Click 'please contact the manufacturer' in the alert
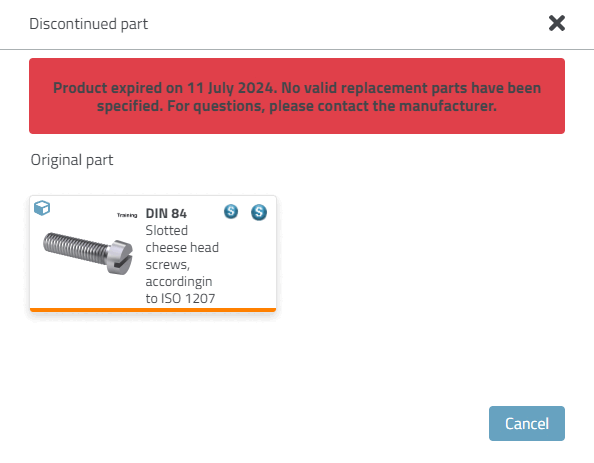This screenshot has height=463, width=594. [x=383, y=106]
